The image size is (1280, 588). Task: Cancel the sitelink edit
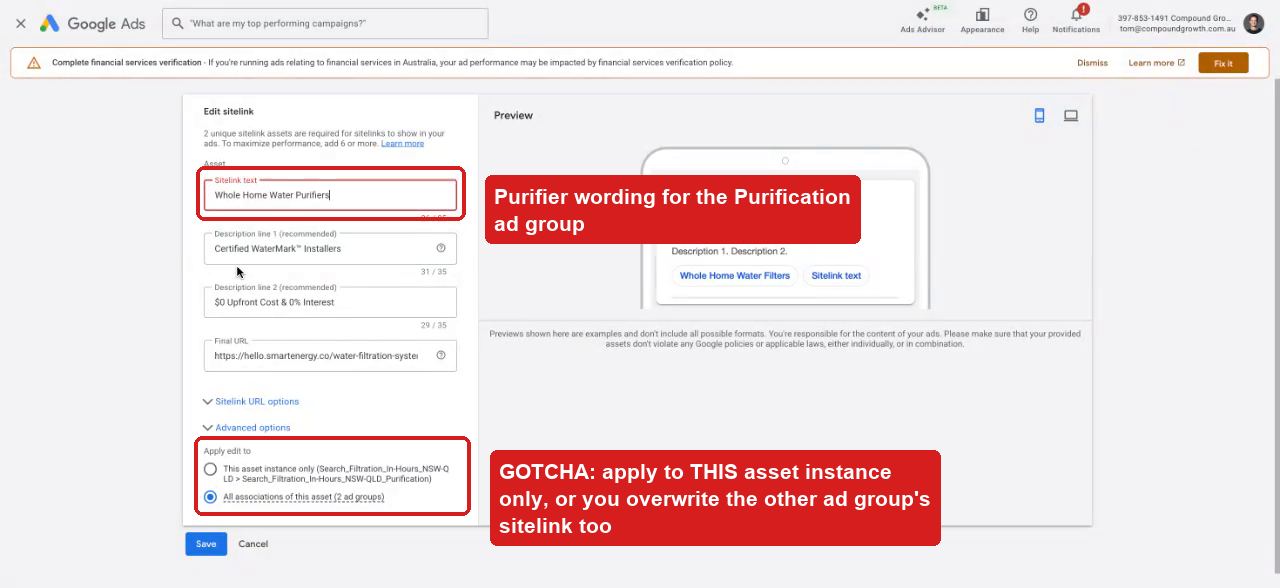point(253,544)
